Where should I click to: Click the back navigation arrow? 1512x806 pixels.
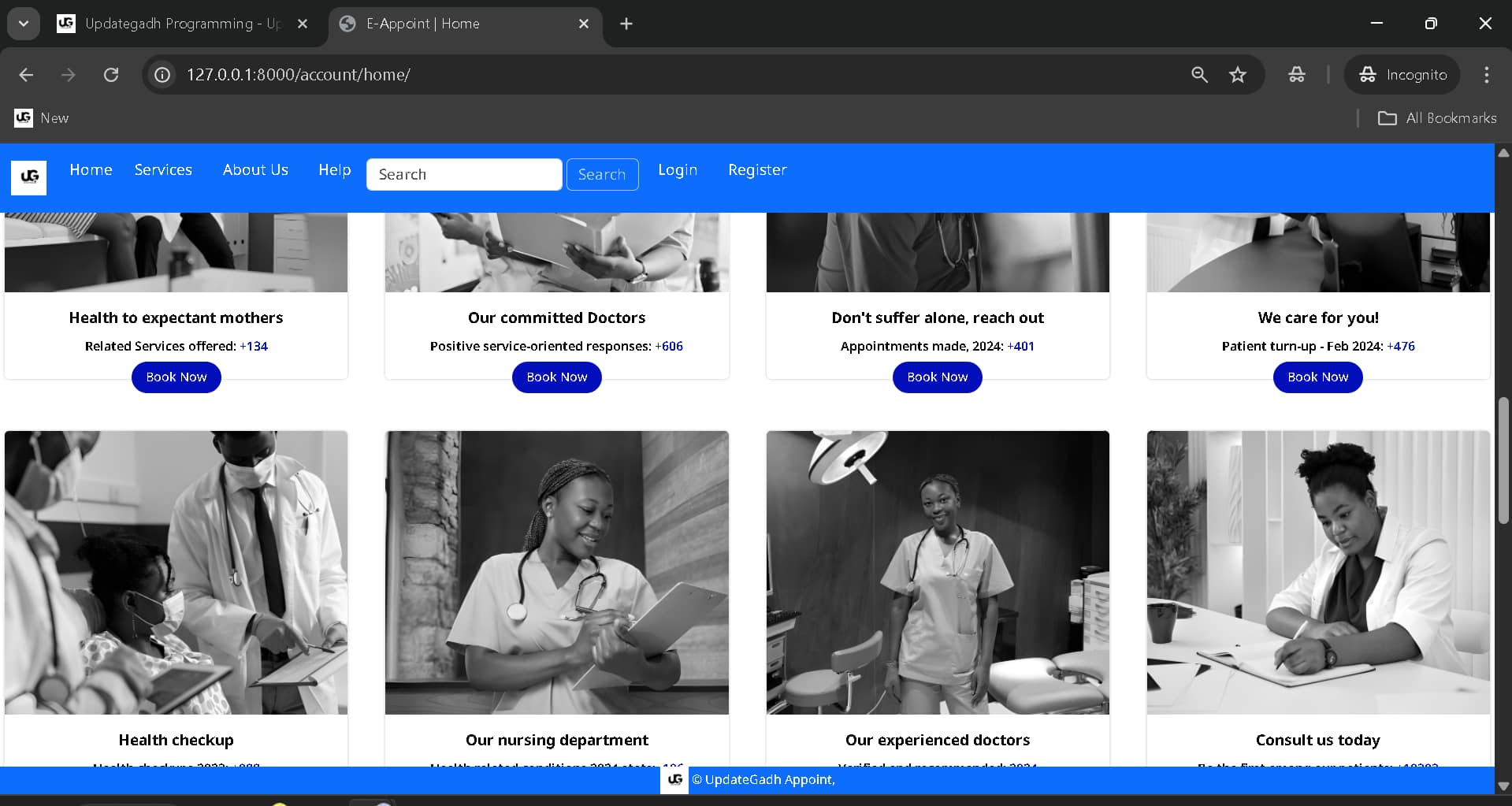point(26,75)
